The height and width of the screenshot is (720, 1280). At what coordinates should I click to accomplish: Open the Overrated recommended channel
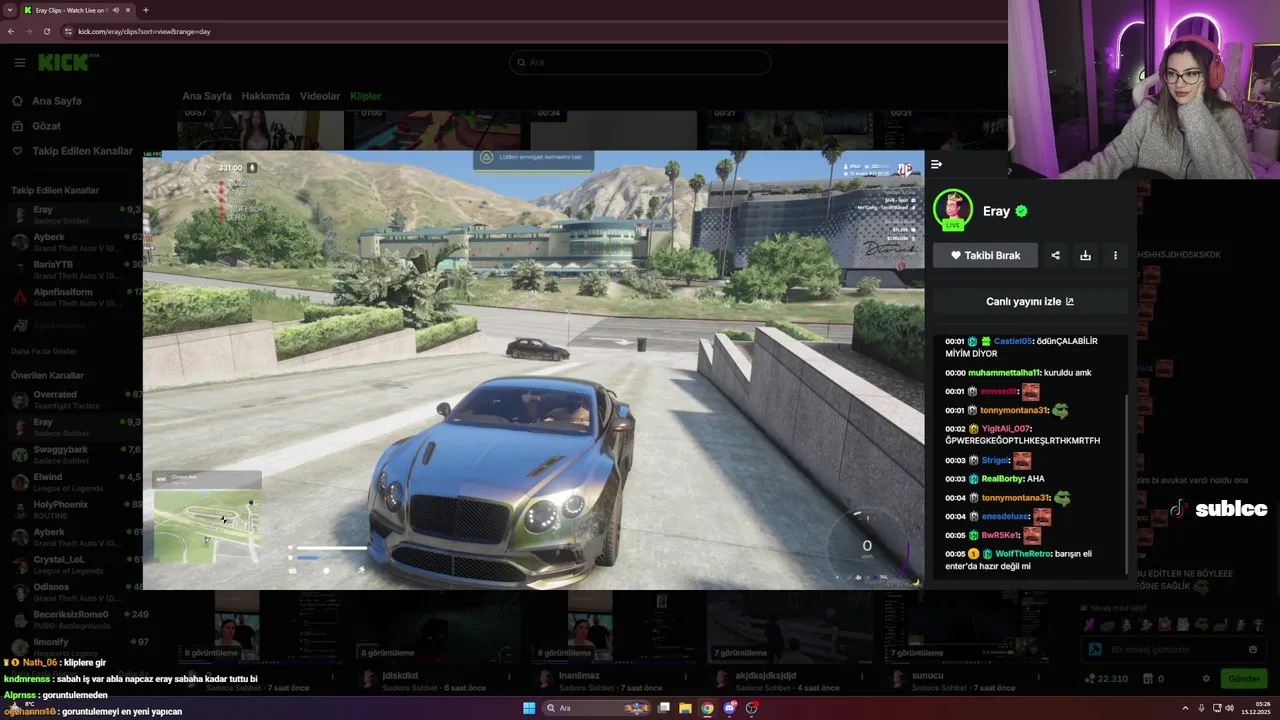pos(75,400)
